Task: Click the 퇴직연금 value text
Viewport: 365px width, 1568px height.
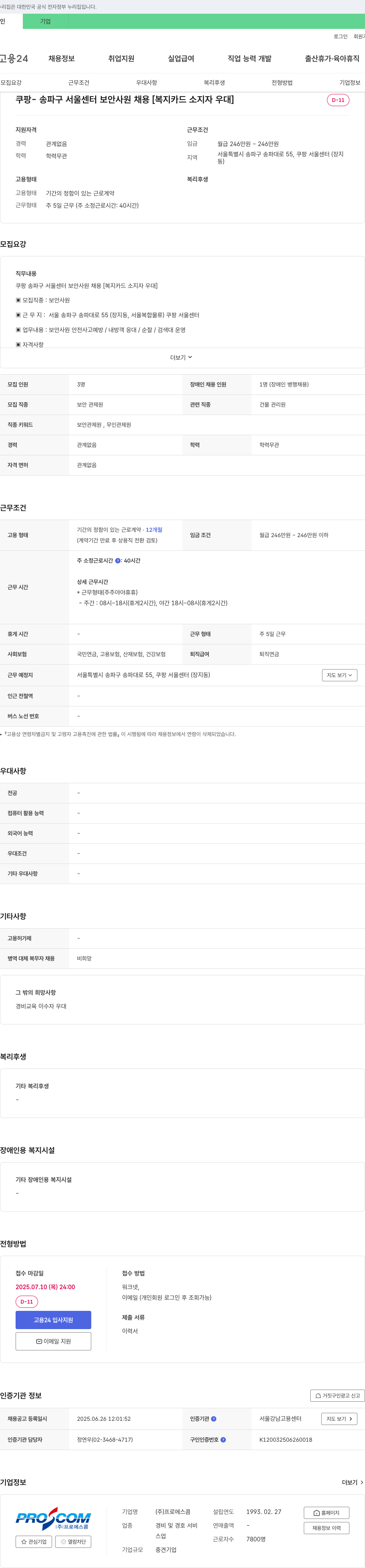Action: tap(269, 654)
